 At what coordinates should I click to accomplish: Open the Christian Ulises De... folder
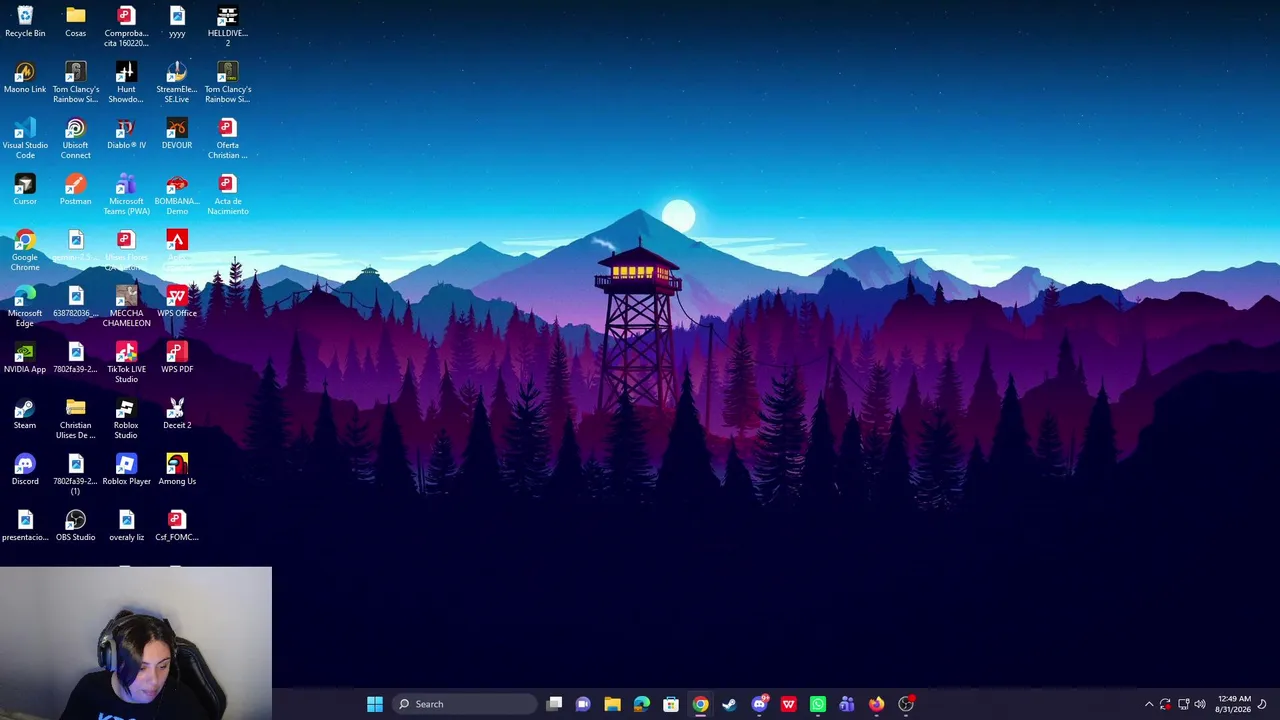point(76,419)
